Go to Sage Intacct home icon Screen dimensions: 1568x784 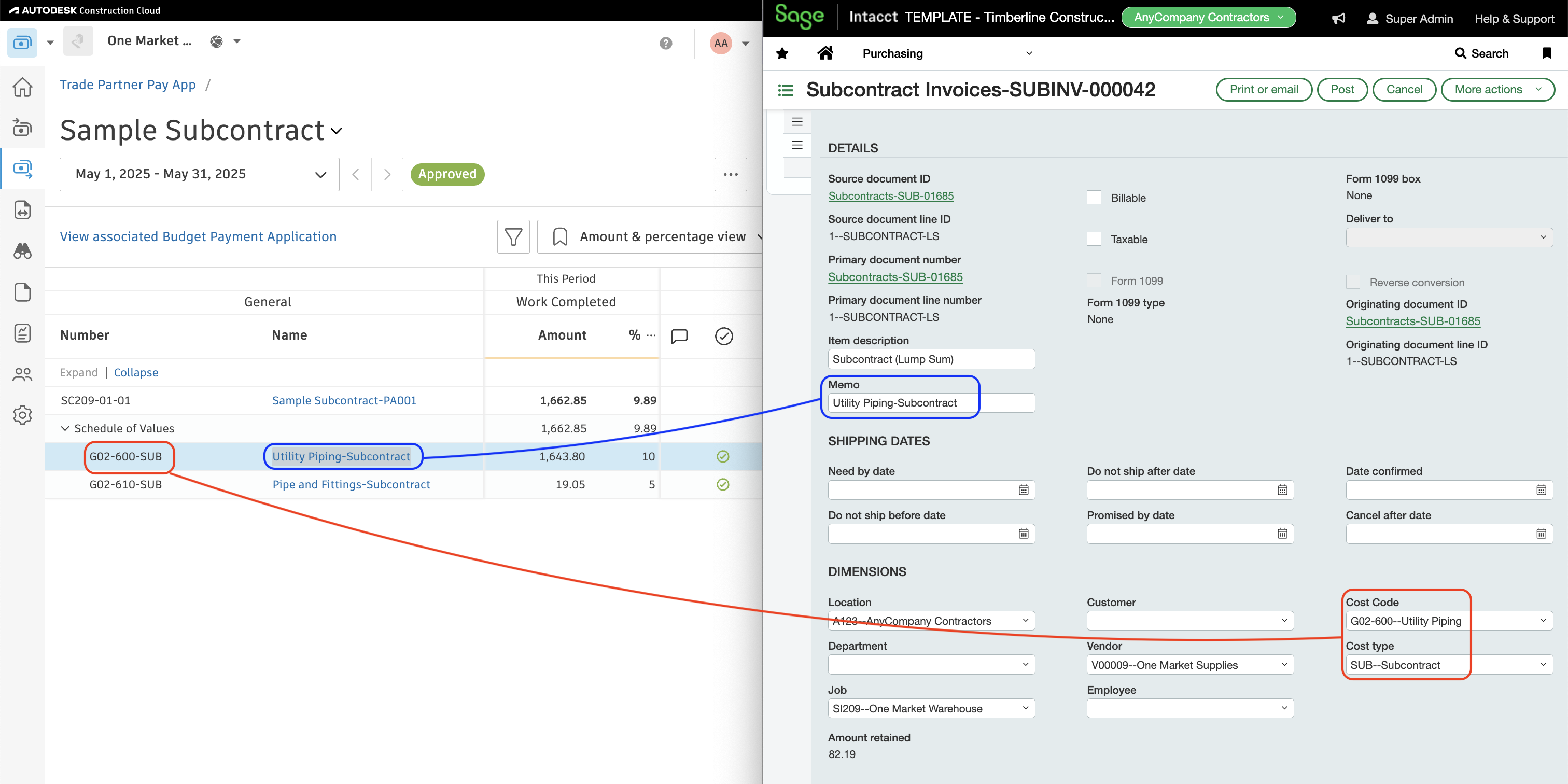(825, 53)
